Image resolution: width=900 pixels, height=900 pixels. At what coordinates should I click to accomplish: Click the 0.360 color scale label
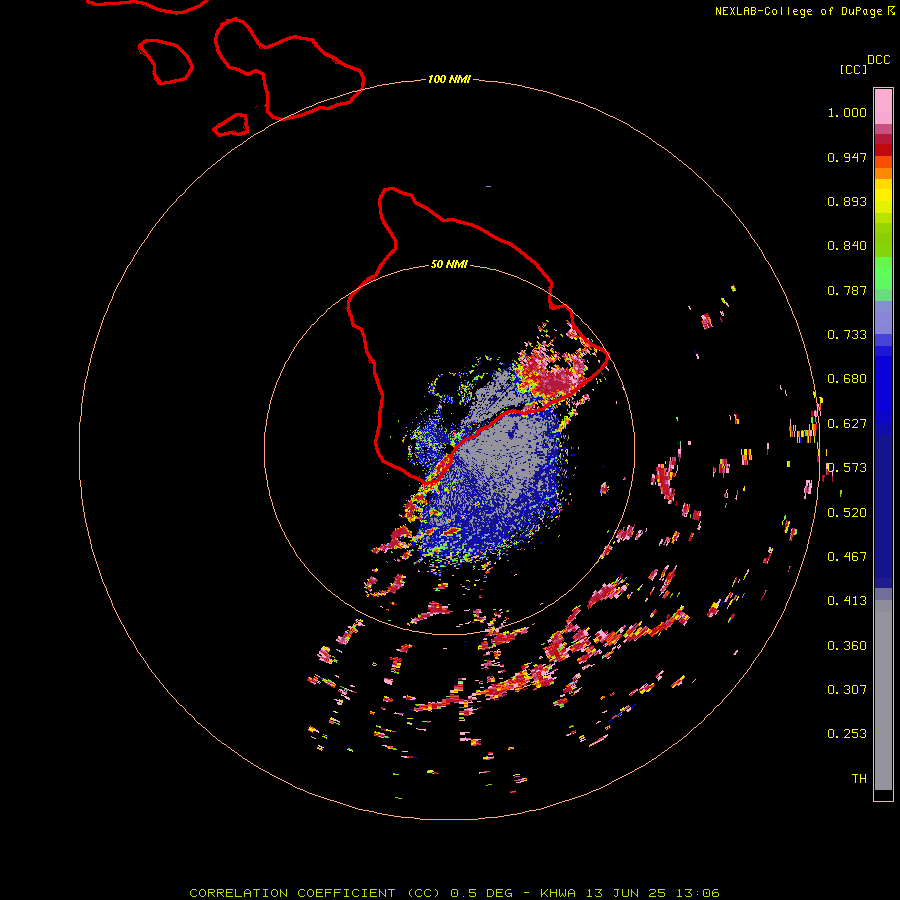[847, 646]
